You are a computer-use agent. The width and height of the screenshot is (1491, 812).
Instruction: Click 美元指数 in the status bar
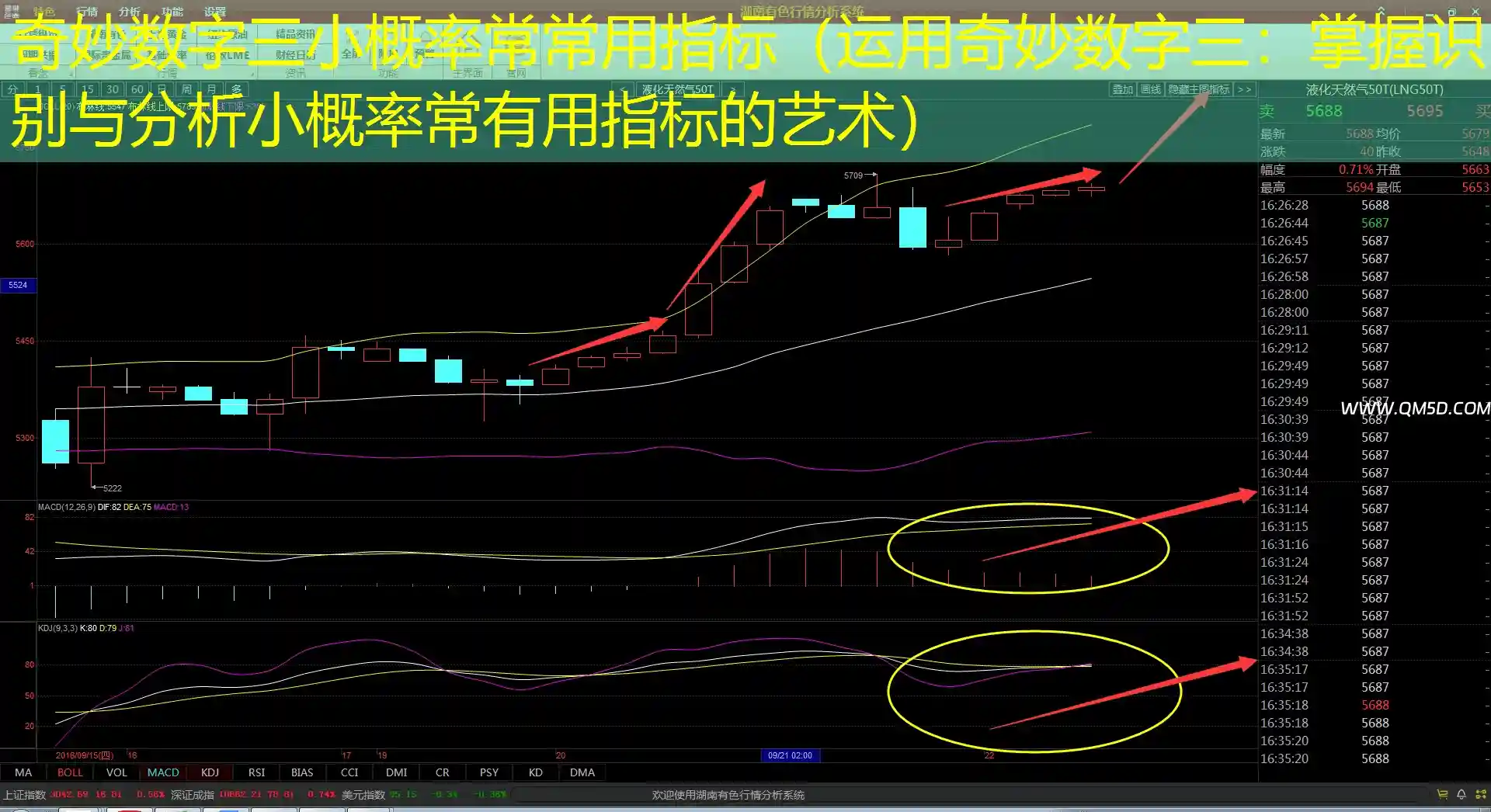pyautogui.click(x=363, y=795)
